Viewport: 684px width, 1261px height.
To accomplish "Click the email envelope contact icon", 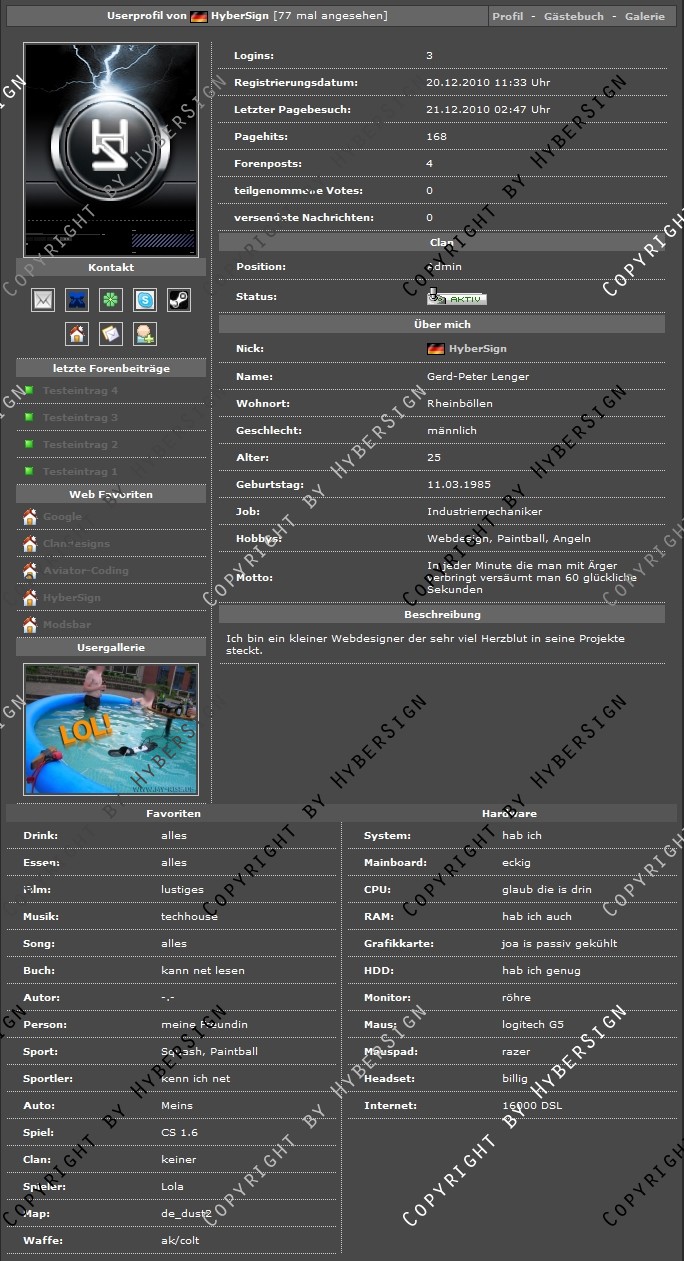I will click(x=43, y=300).
